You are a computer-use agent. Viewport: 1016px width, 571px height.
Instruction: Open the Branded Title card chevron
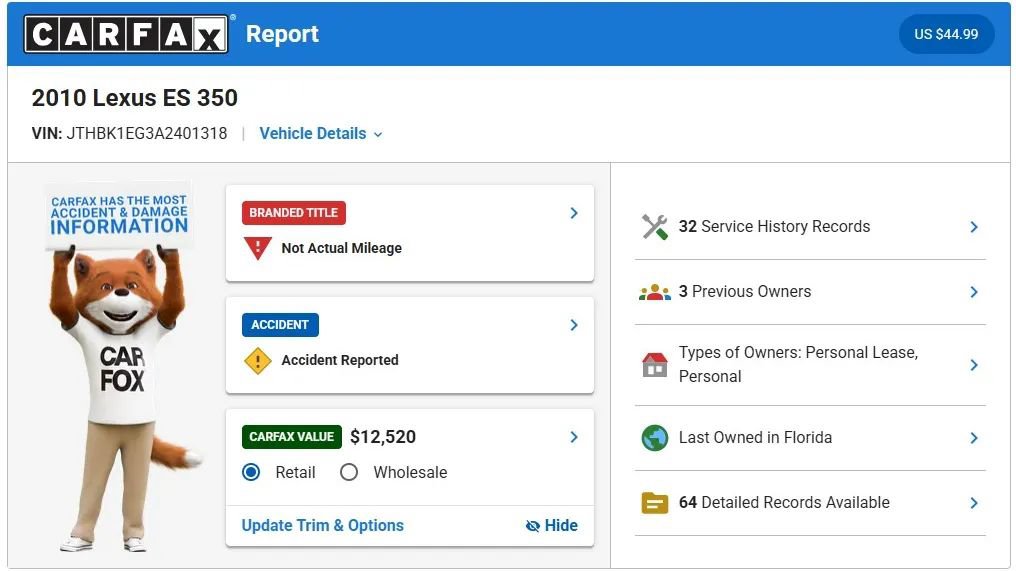(573, 213)
